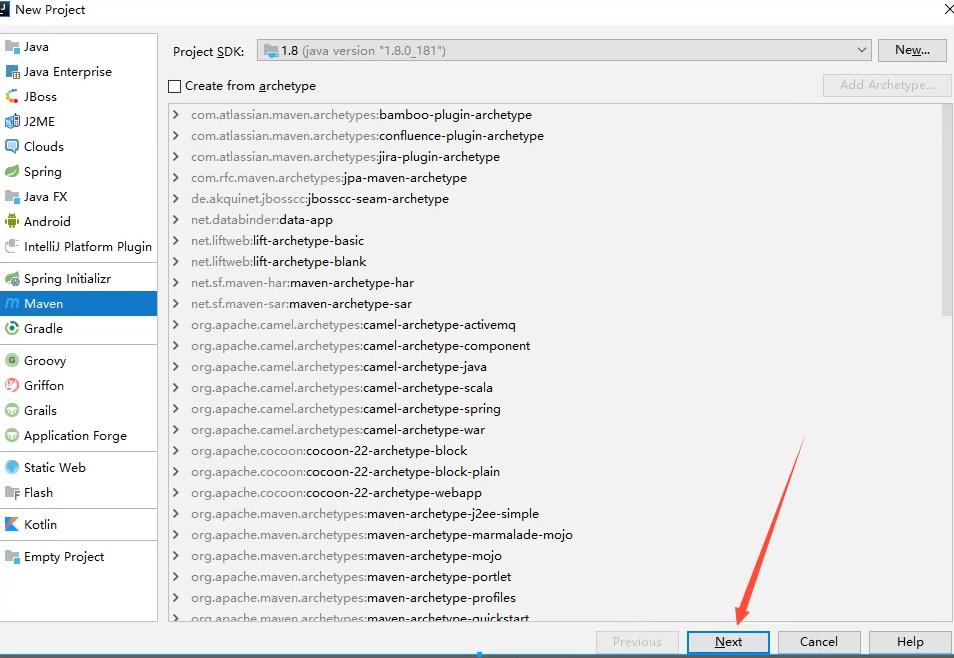The width and height of the screenshot is (954, 658).
Task: Click the Static Web globe icon
Action: pyautogui.click(x=12, y=467)
